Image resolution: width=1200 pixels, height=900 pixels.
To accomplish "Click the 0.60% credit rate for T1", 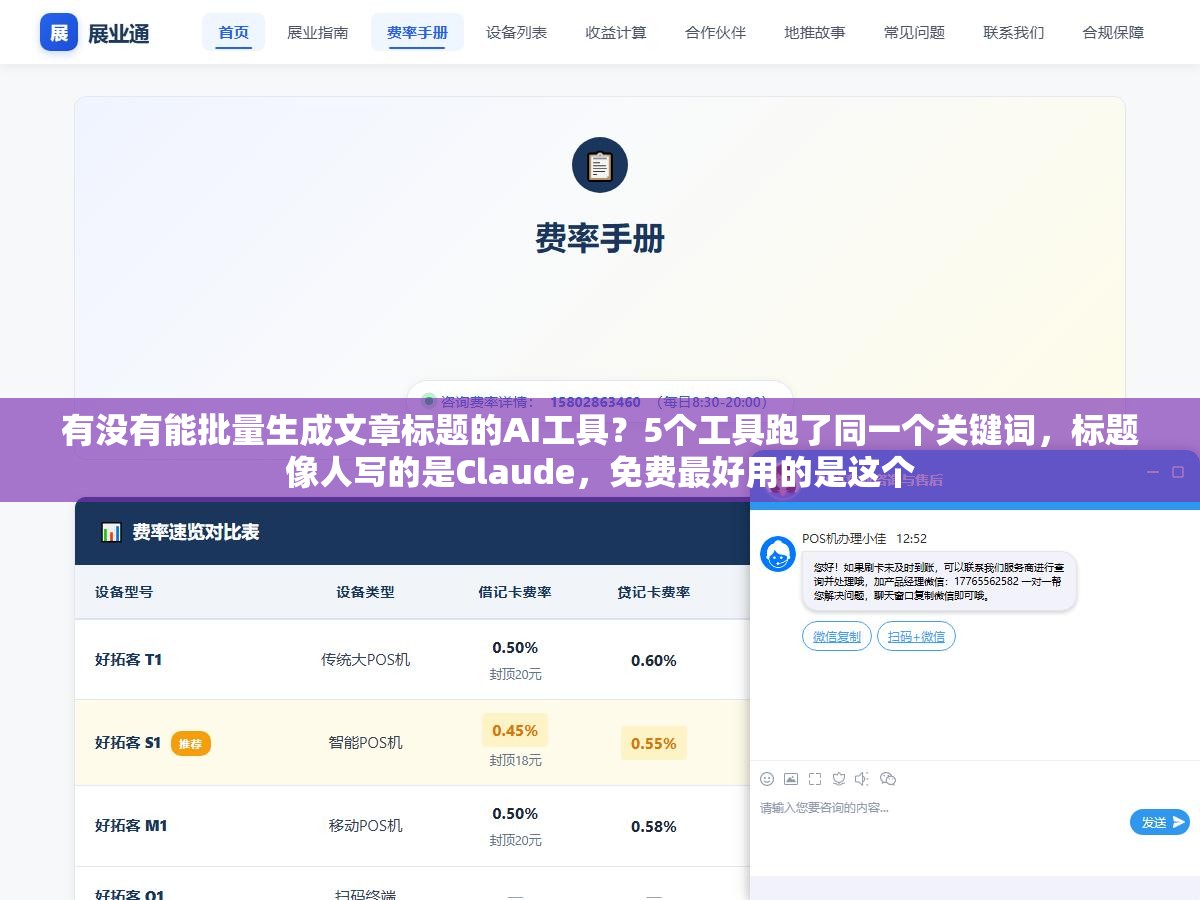I will point(654,660).
